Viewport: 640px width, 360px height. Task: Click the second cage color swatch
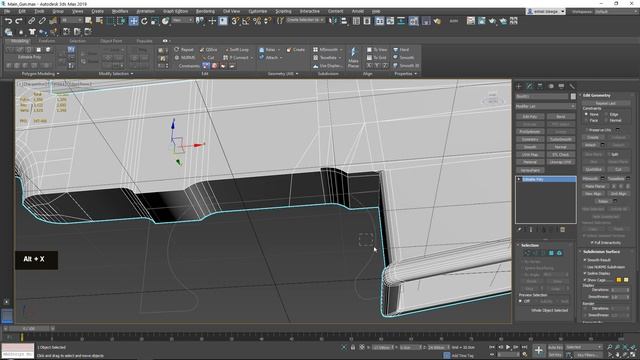coord(626,280)
